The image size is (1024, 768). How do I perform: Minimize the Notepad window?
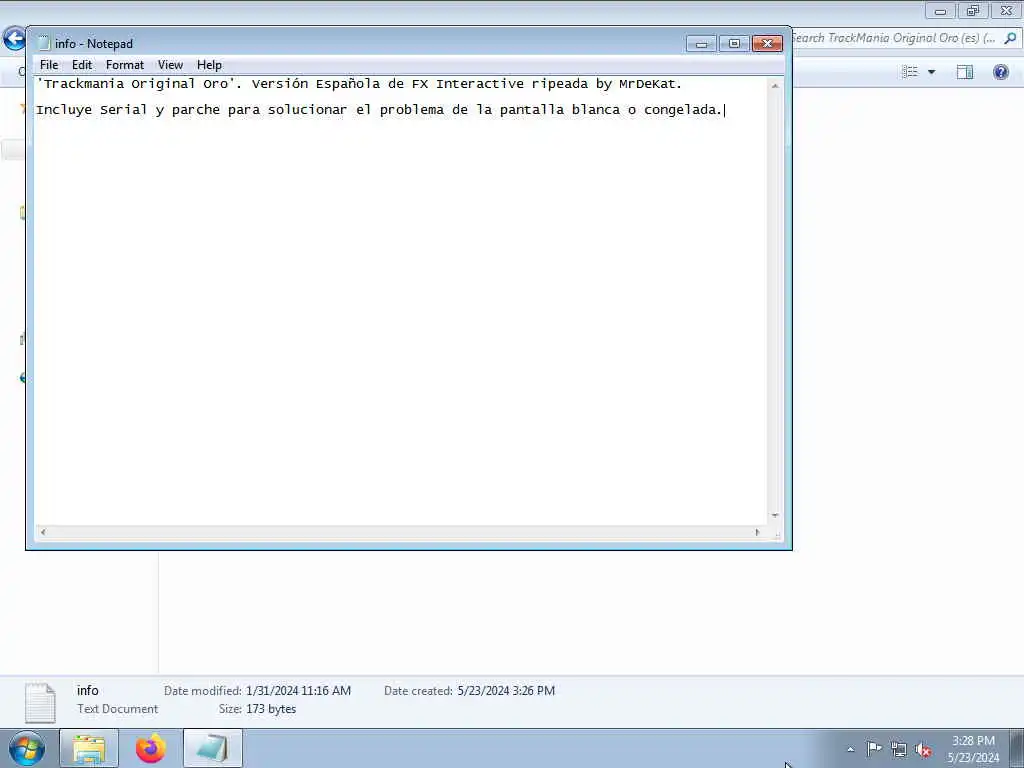click(702, 43)
